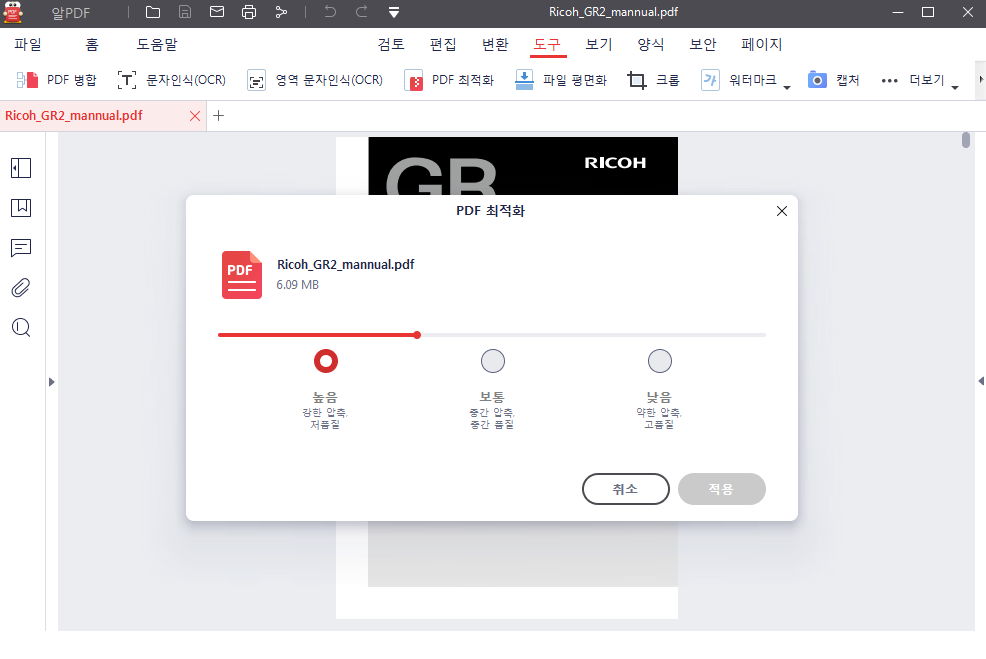Click the 알PDF app logo icon

point(13,13)
